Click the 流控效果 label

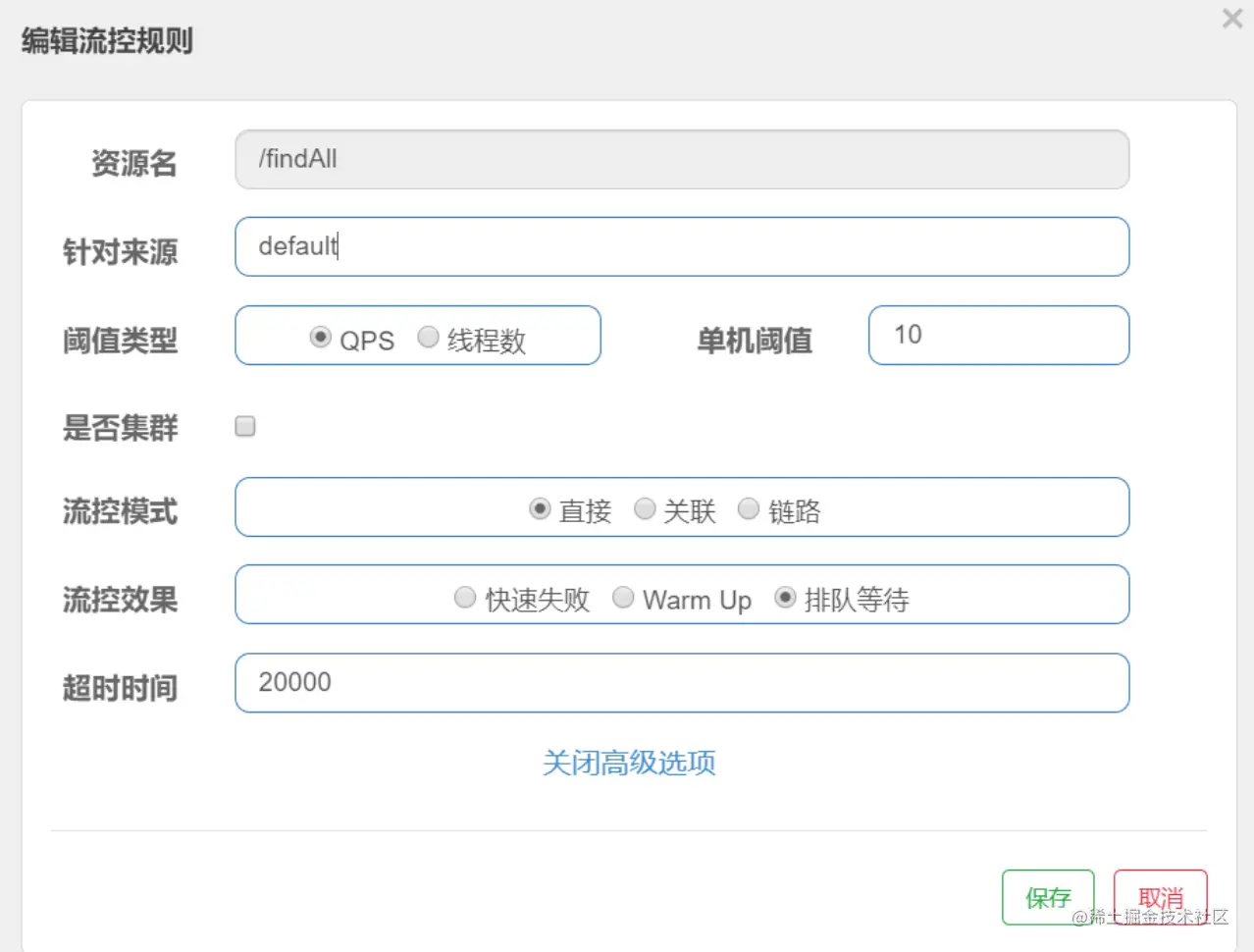120,600
